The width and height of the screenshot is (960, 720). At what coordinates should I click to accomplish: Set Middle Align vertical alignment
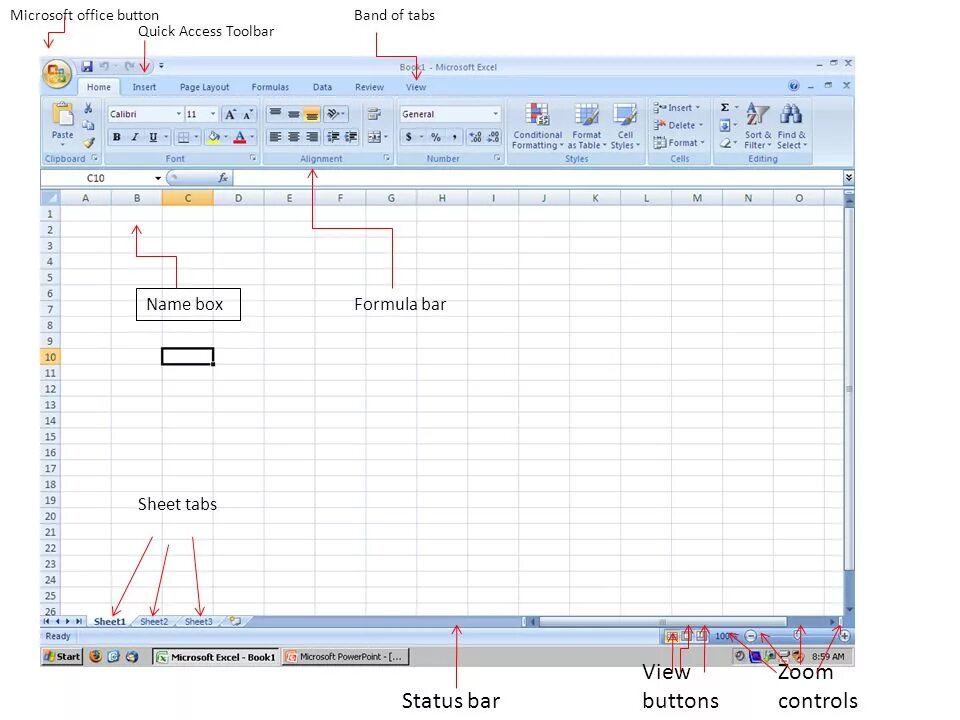(294, 114)
